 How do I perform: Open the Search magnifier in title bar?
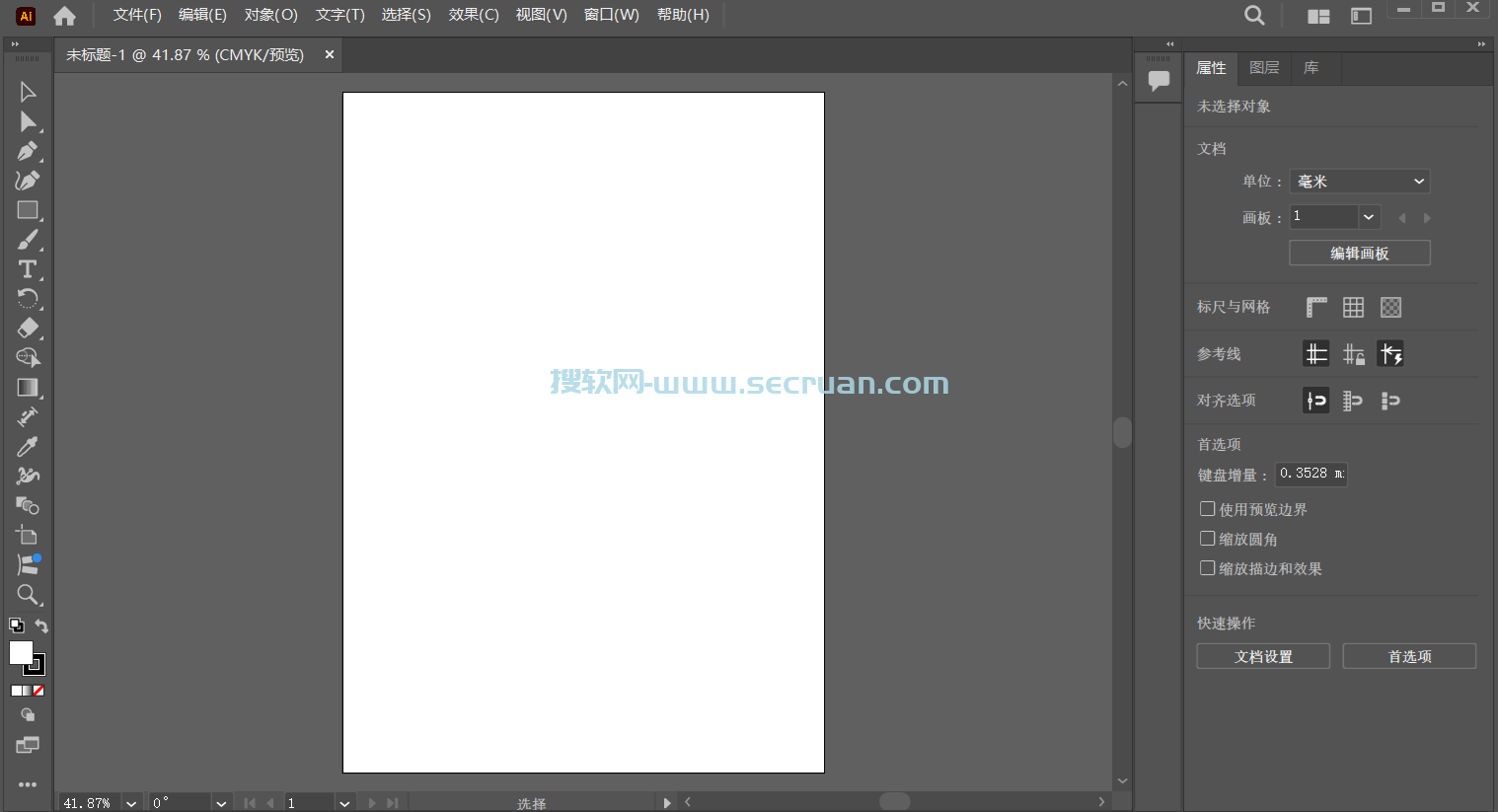point(1254,15)
